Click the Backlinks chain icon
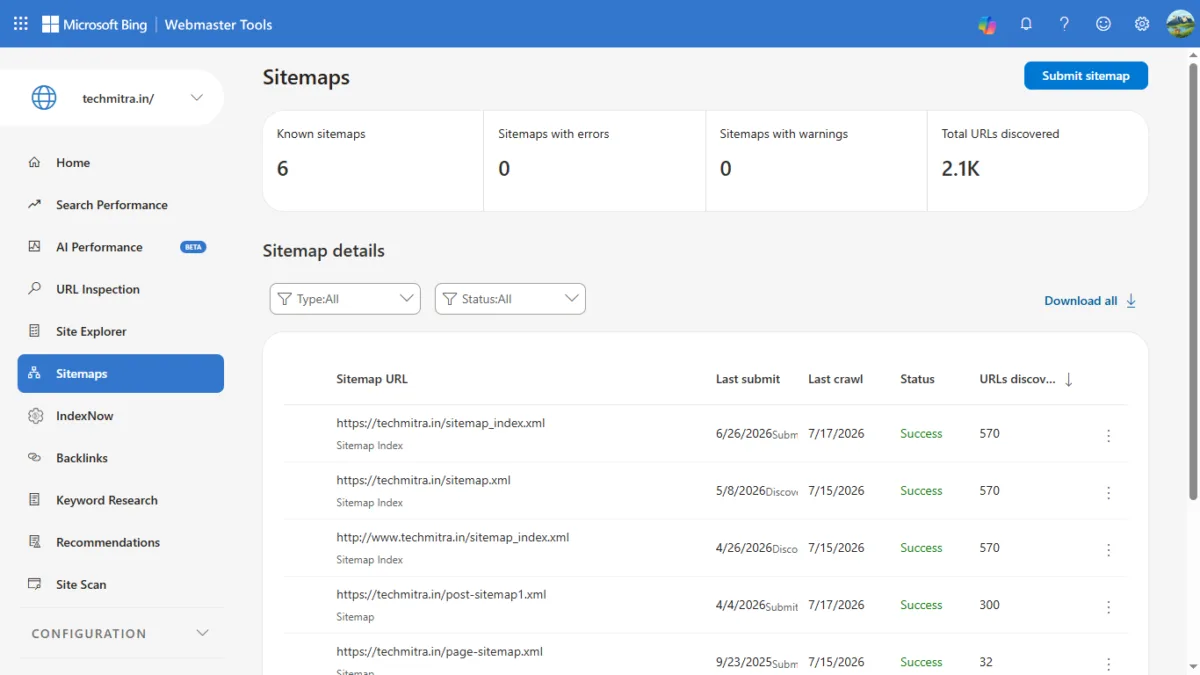This screenshot has width=1200, height=675. pos(35,458)
